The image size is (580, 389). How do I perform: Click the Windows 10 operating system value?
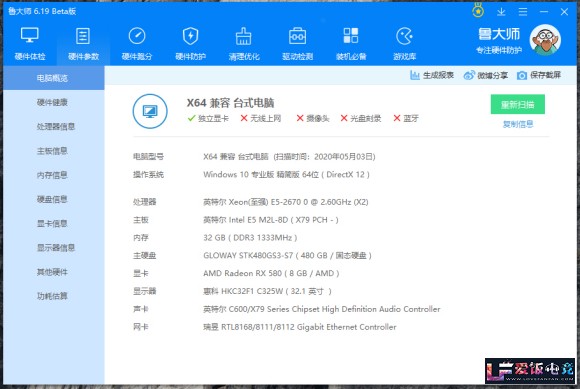coord(286,175)
